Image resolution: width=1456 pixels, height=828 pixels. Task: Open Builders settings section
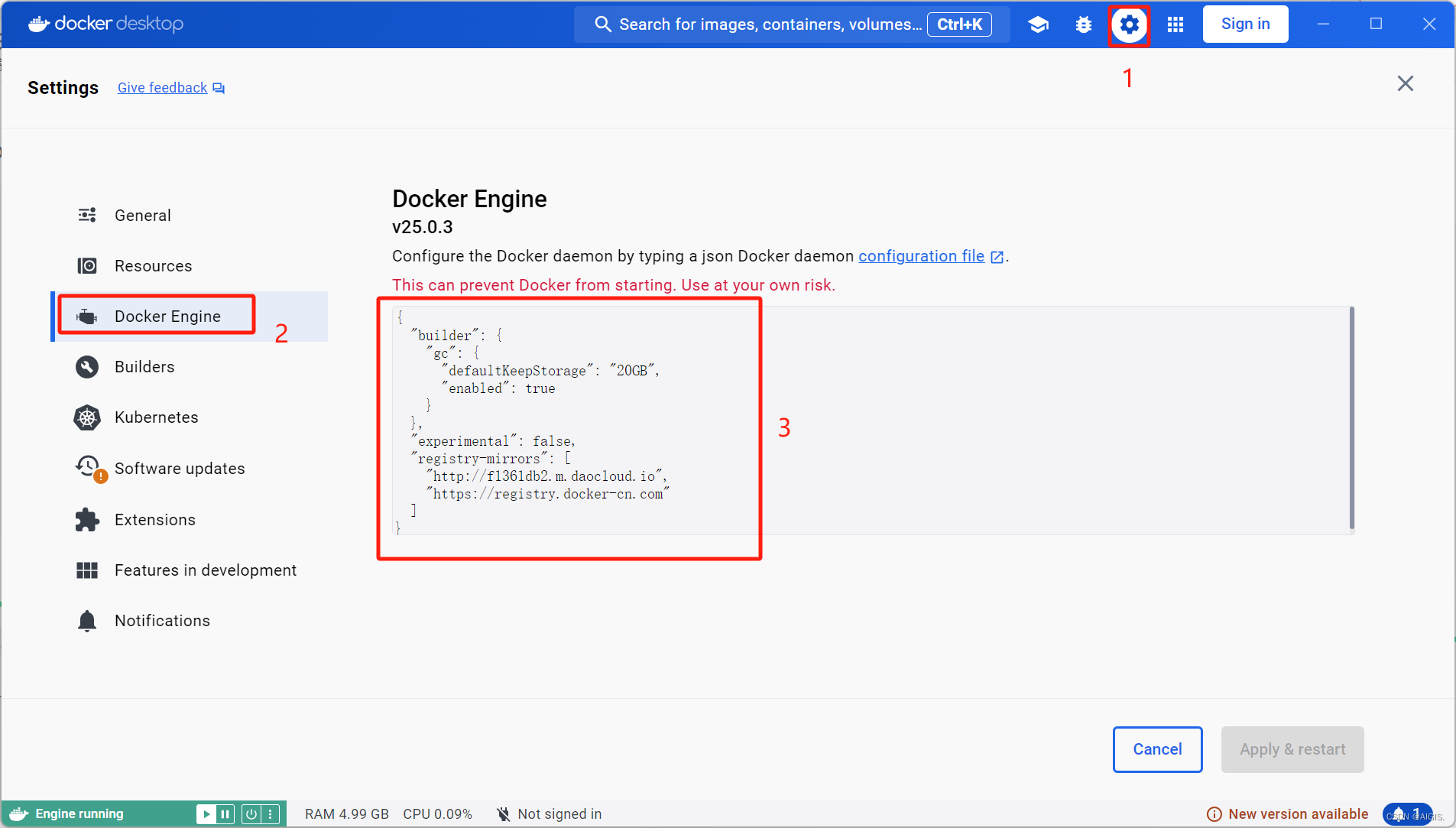pyautogui.click(x=190, y=367)
